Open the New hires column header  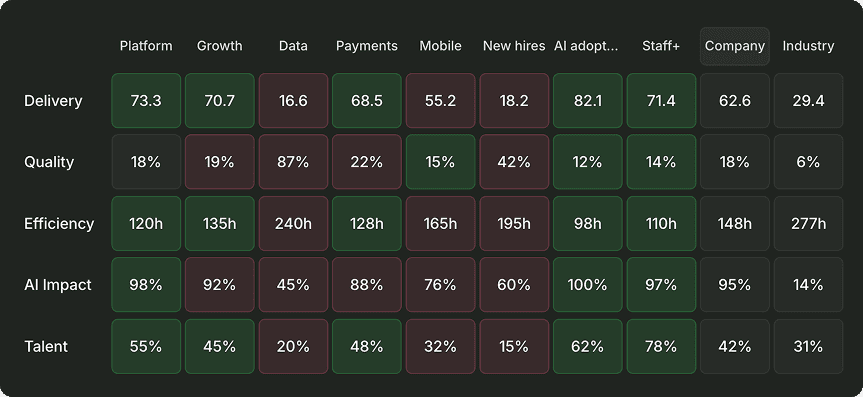[514, 46]
